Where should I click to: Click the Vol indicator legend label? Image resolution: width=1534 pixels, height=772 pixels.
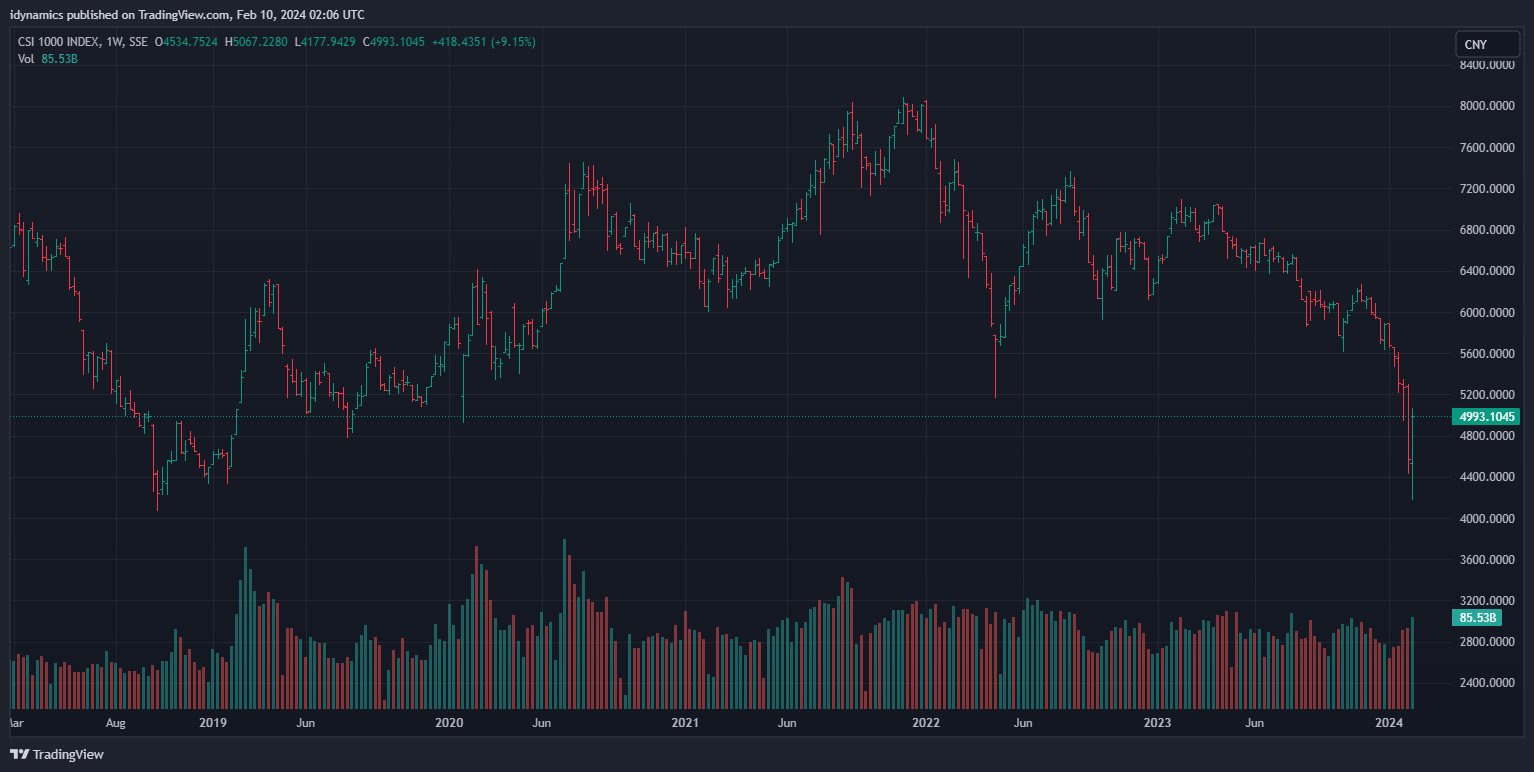click(x=26, y=59)
